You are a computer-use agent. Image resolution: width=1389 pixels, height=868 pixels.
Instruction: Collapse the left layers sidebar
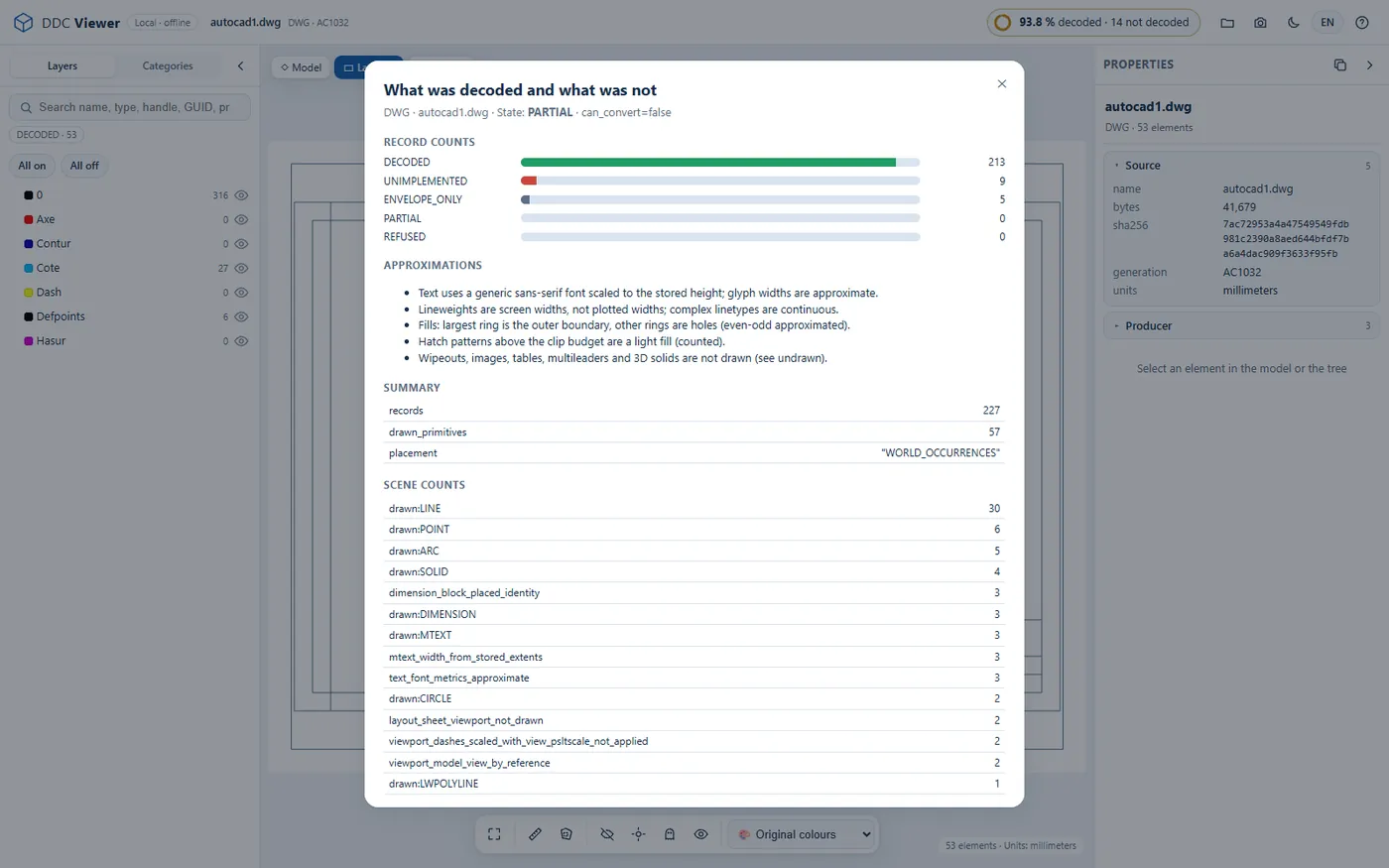click(240, 66)
